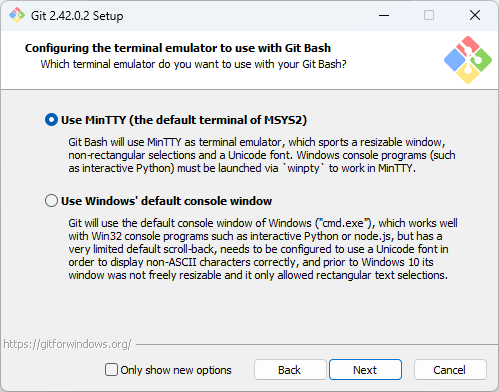The image size is (499, 392).
Task: Click the "Git 2.42.0.2 Setup" title bar text
Action: (77, 16)
